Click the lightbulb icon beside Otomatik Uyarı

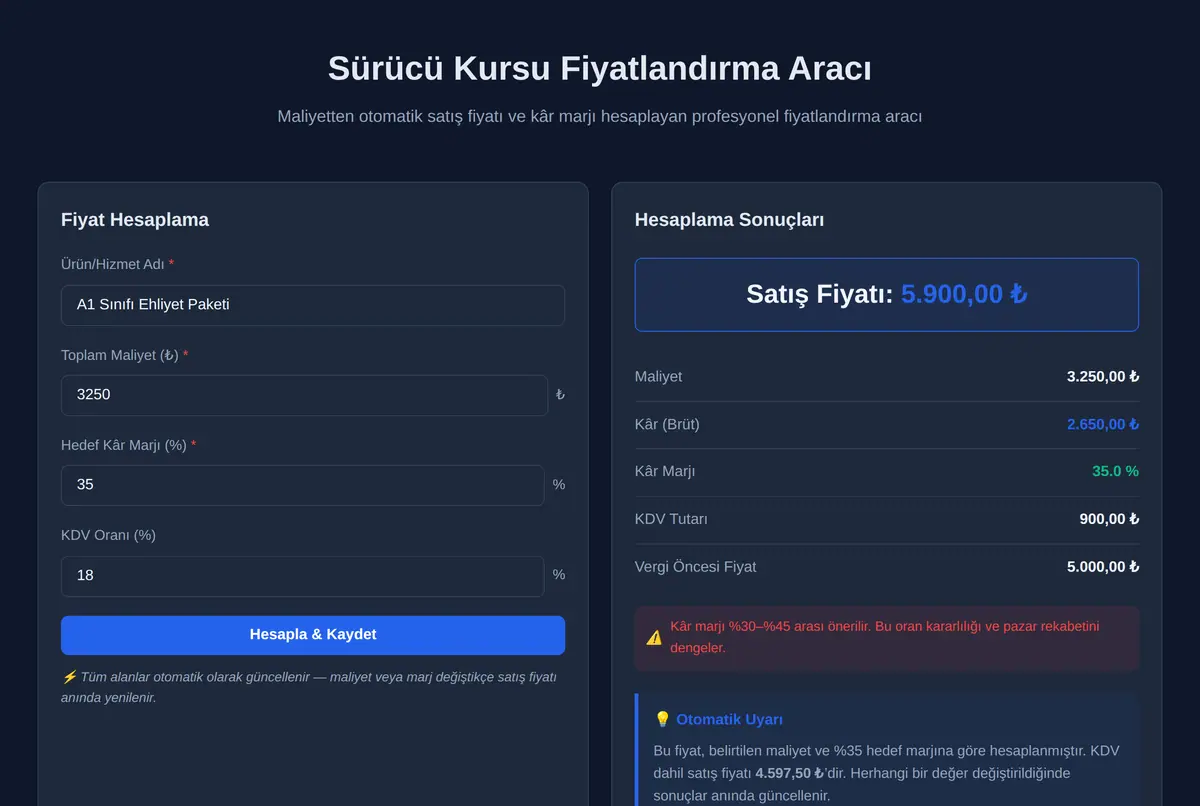662,719
